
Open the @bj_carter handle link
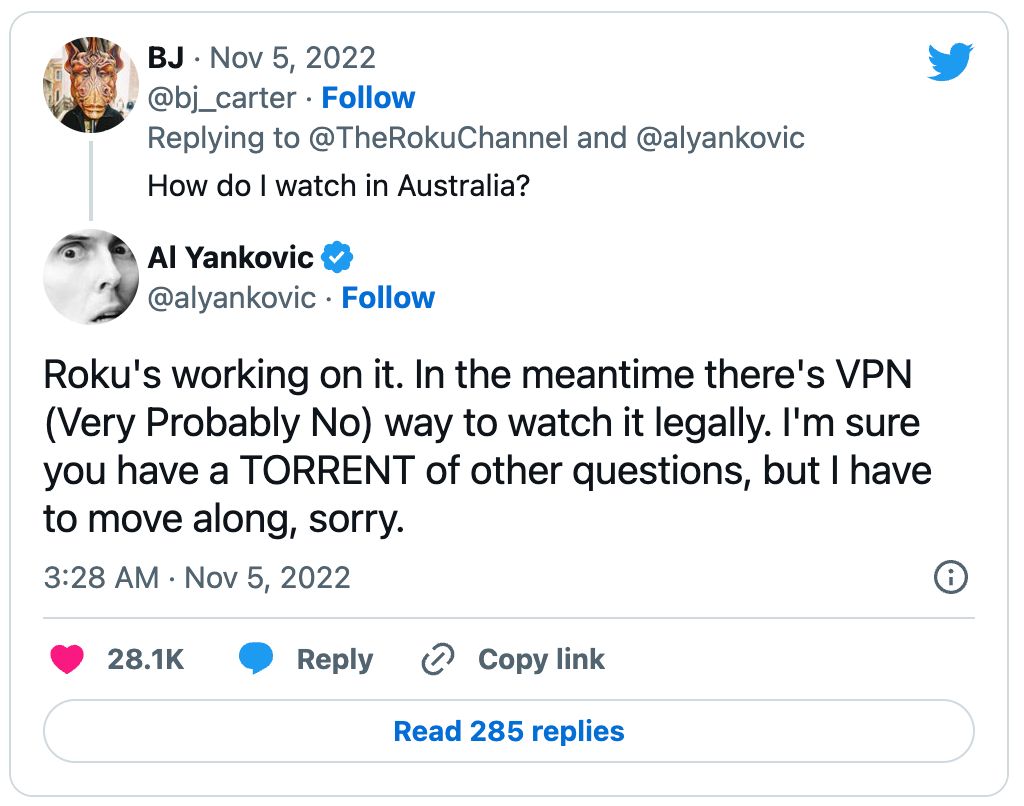(x=221, y=98)
